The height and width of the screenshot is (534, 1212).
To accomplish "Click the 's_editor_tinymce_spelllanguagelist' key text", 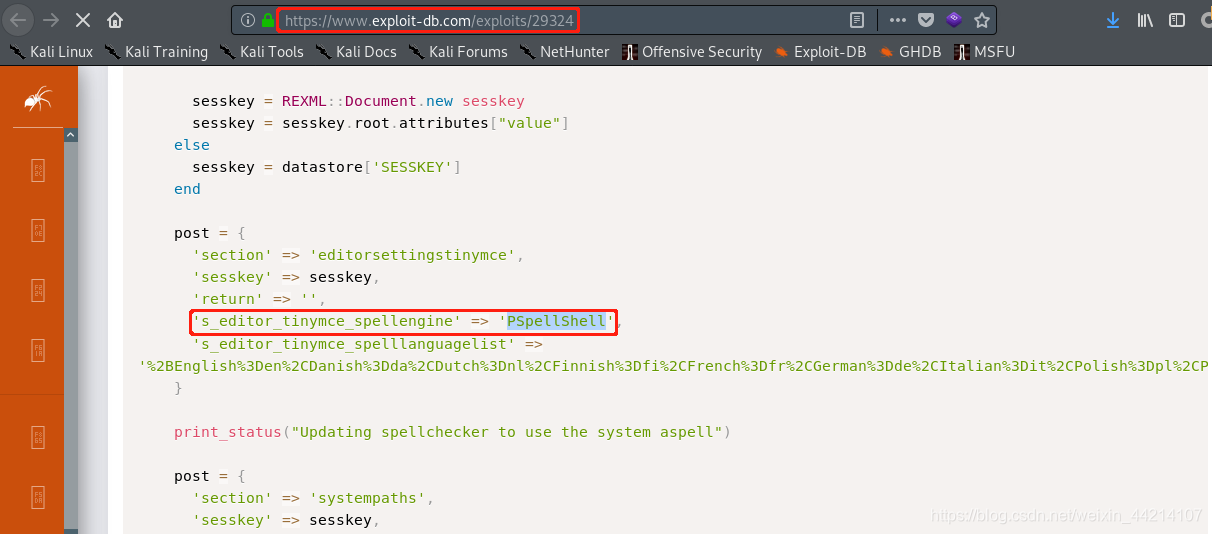I will [355, 343].
